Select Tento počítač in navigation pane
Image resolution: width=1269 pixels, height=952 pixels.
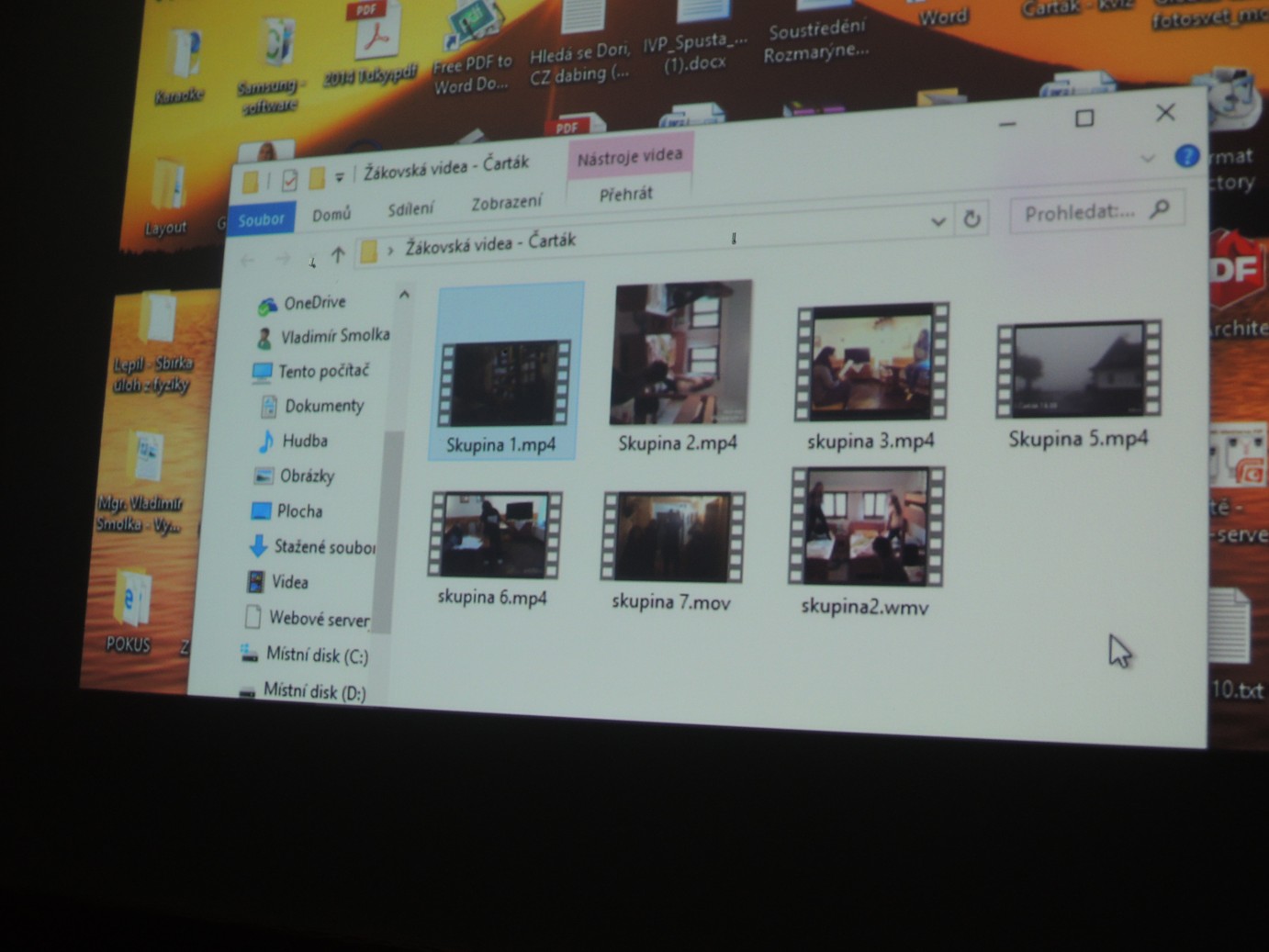coord(310,371)
